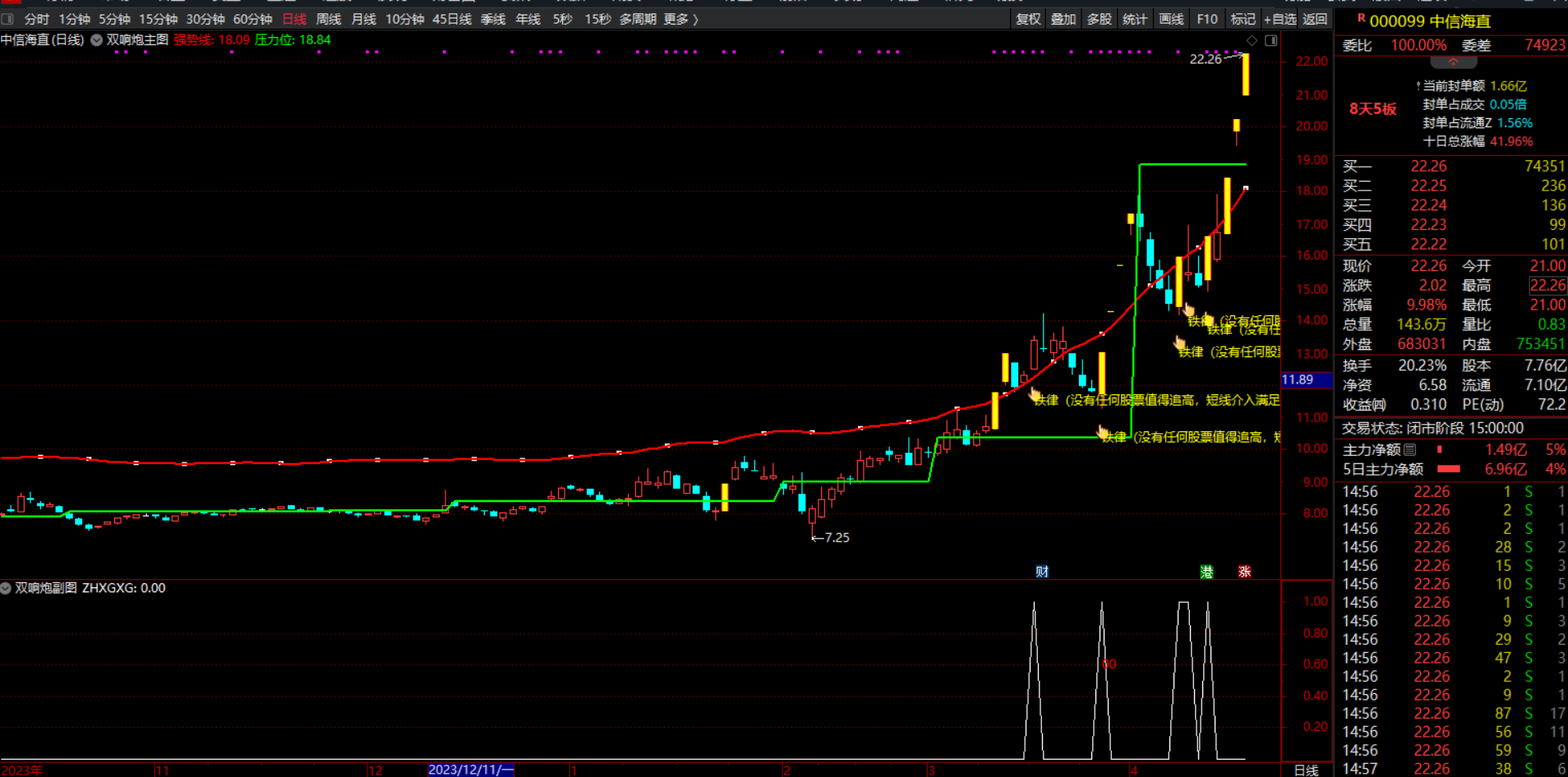Select the 10分钟 period
Screen dimensions: 1568x777
pyautogui.click(x=404, y=19)
